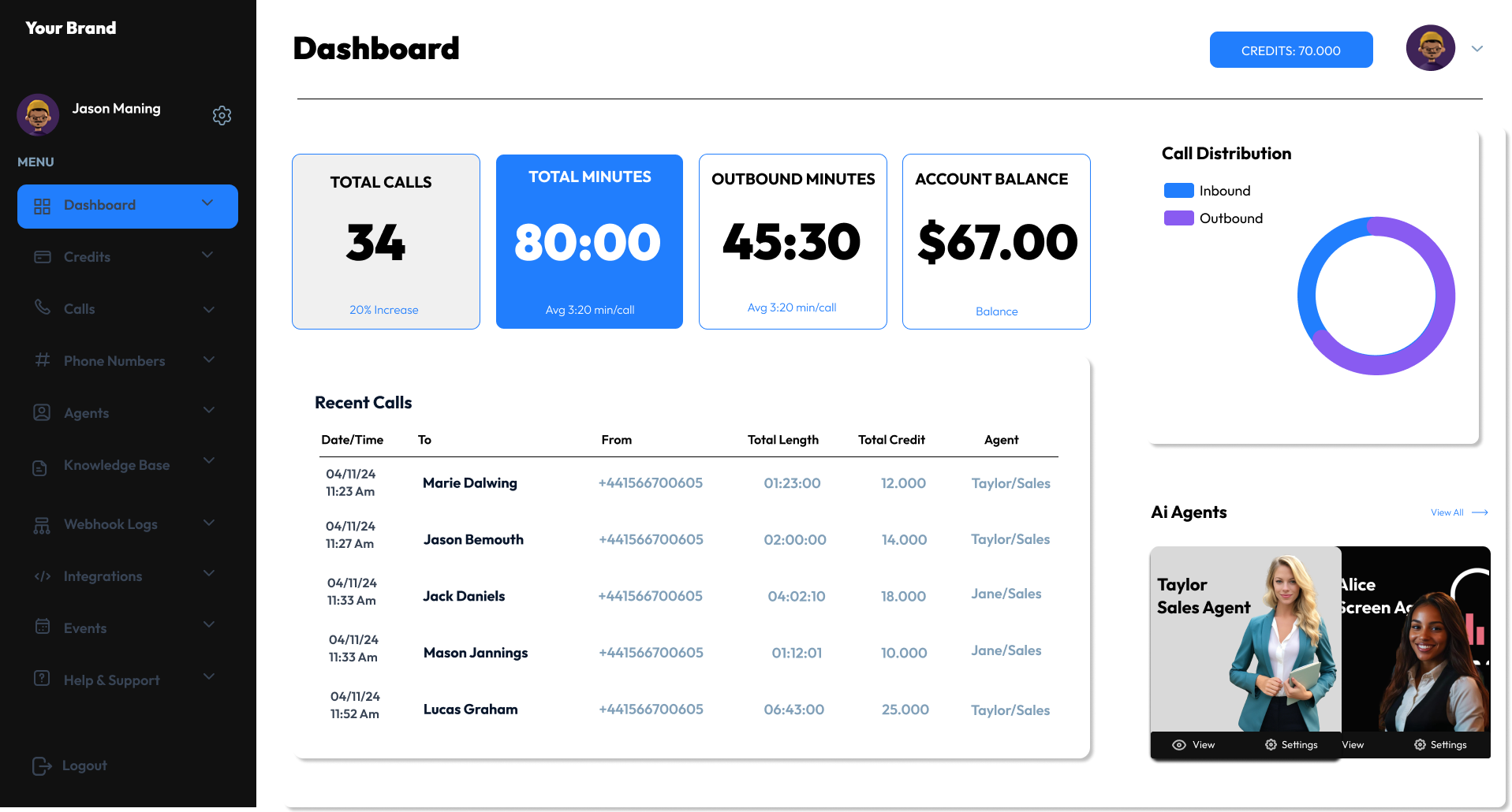Click the Total Calls stat card
This screenshot has height=812, width=1512.
coord(386,241)
